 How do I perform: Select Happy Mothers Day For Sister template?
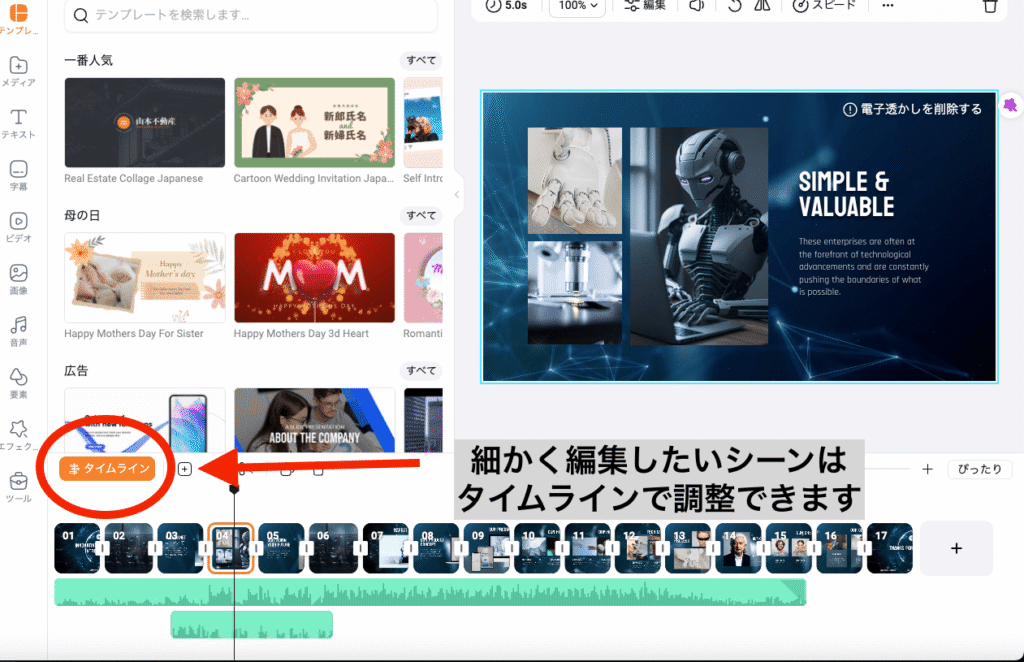(x=144, y=277)
